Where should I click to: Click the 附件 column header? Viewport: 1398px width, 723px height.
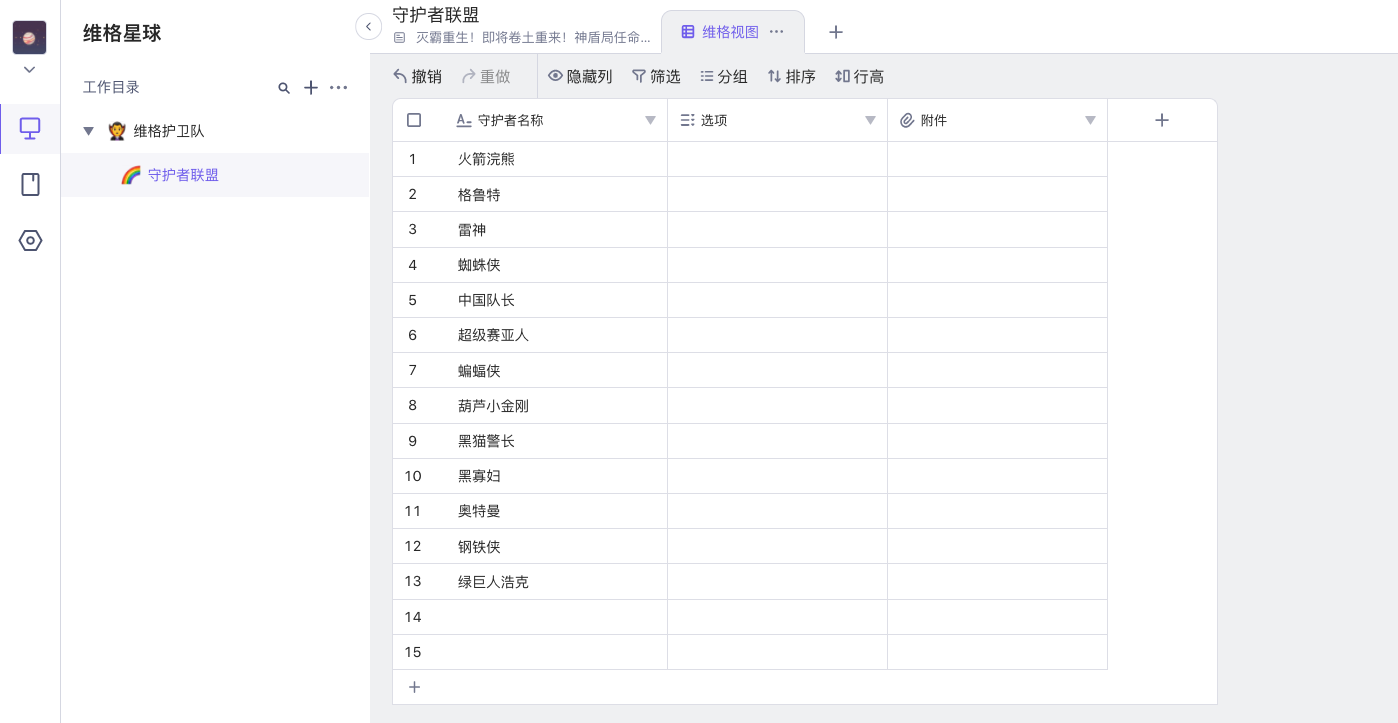tap(997, 120)
